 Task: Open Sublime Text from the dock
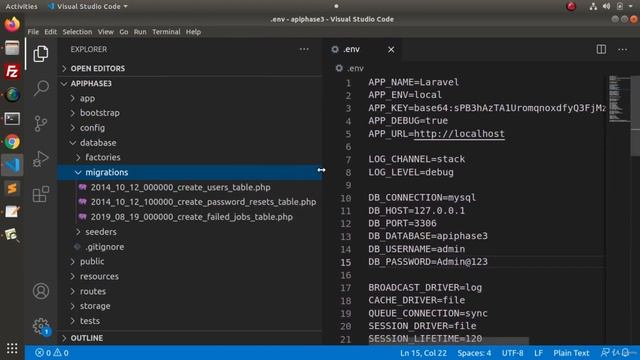[x=12, y=189]
